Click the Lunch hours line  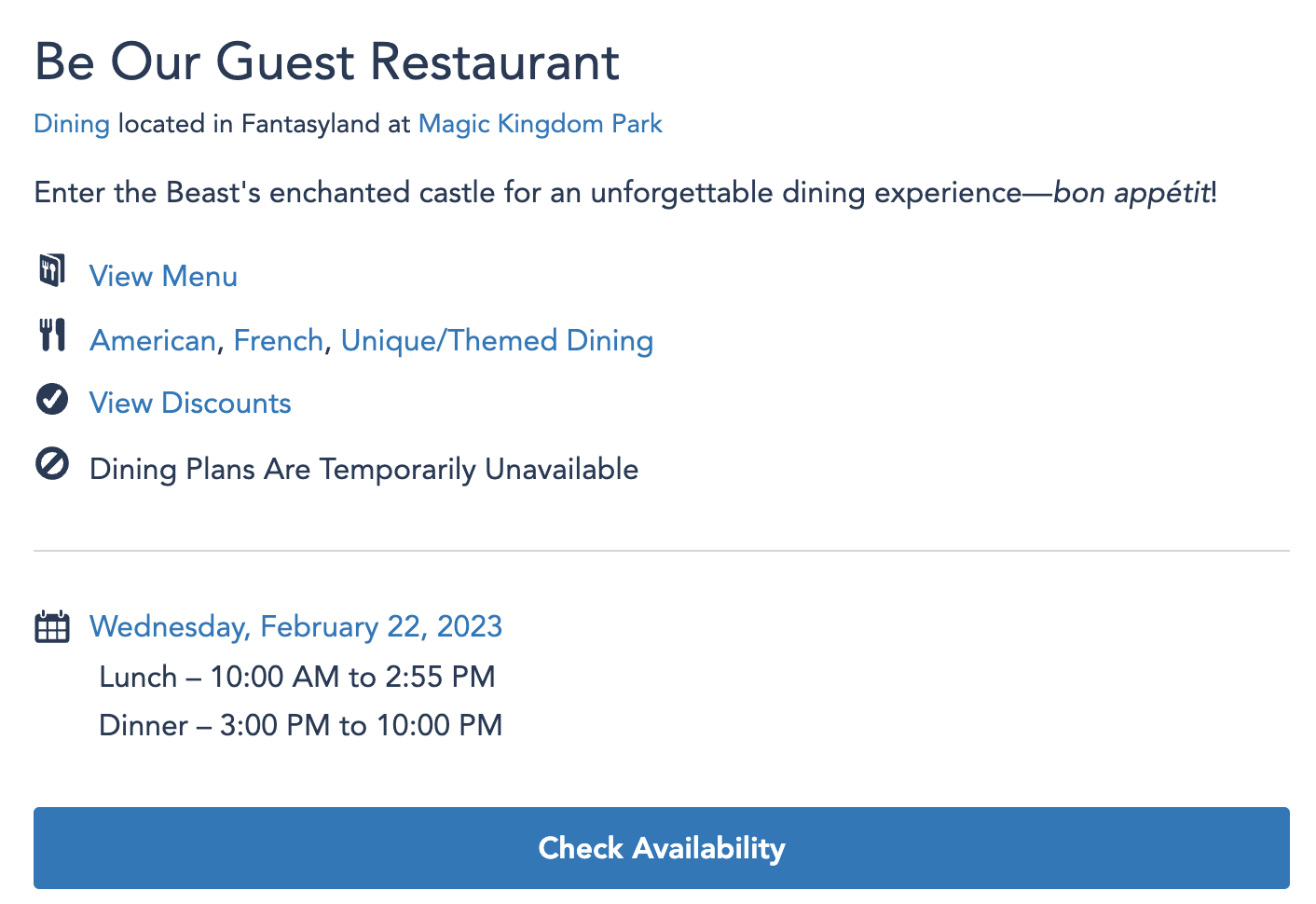point(297,677)
